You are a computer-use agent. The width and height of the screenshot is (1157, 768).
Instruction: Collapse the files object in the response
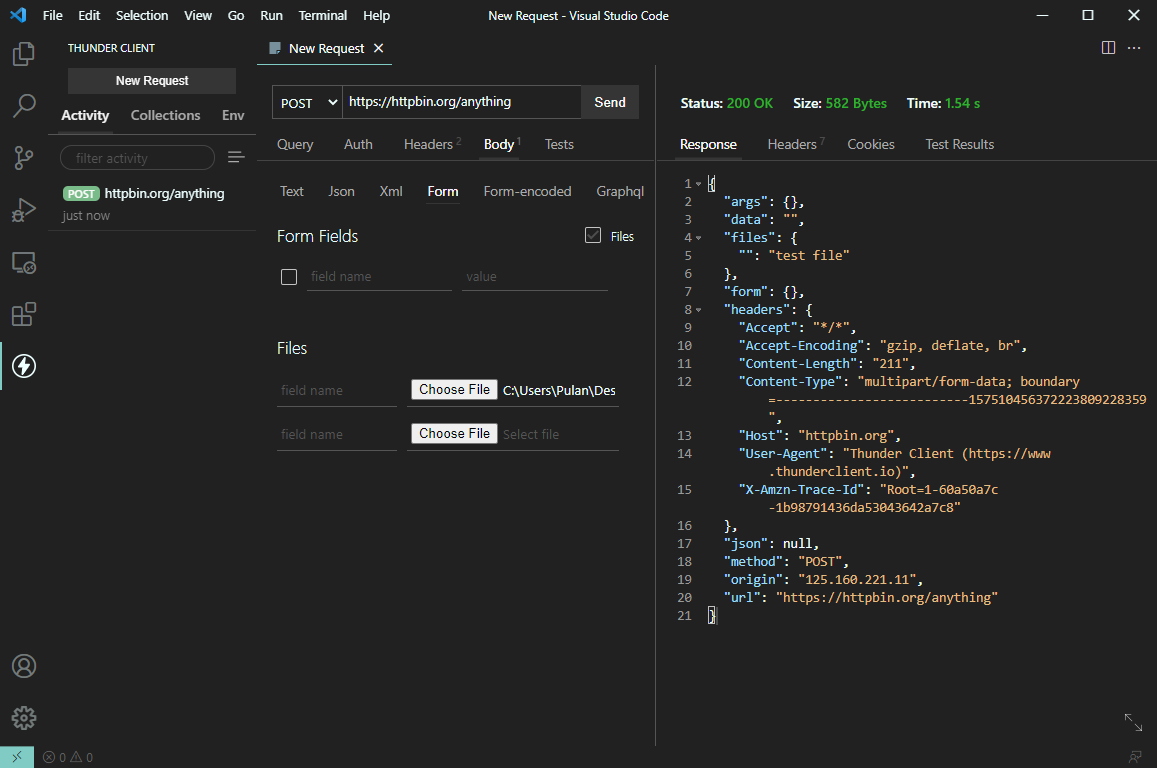point(697,236)
